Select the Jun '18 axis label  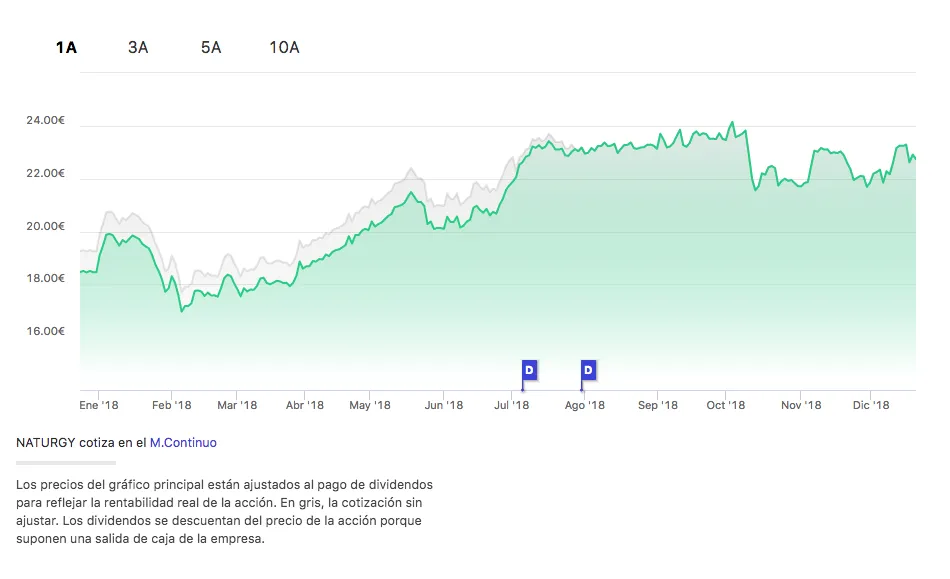tap(443, 405)
